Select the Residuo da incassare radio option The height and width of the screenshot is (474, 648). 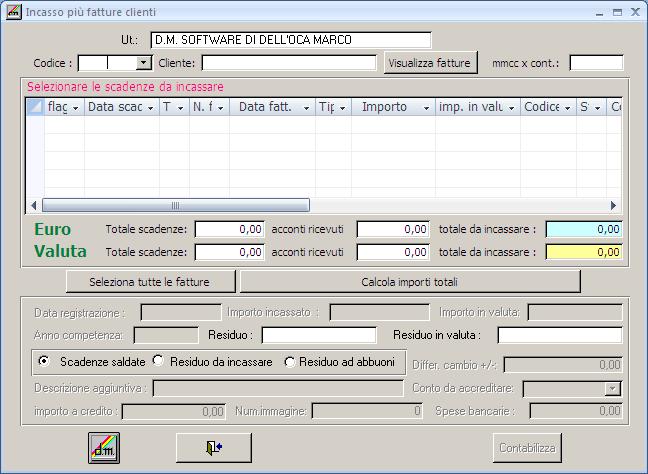(x=157, y=360)
